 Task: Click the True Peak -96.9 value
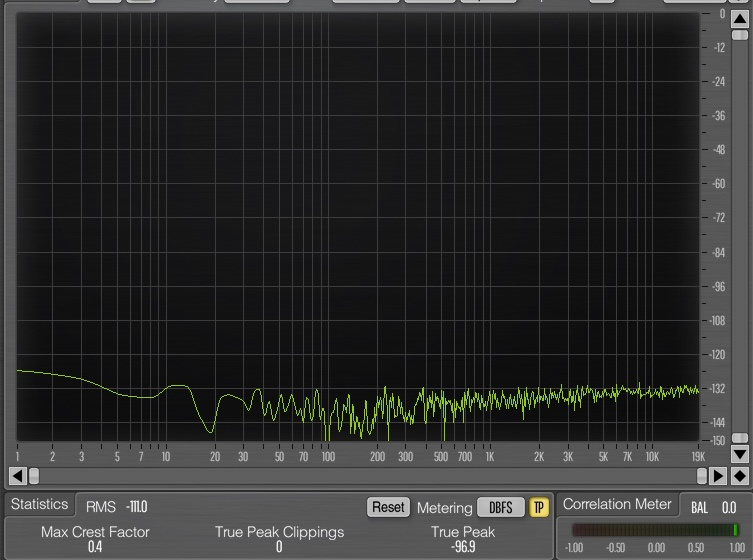point(463,547)
